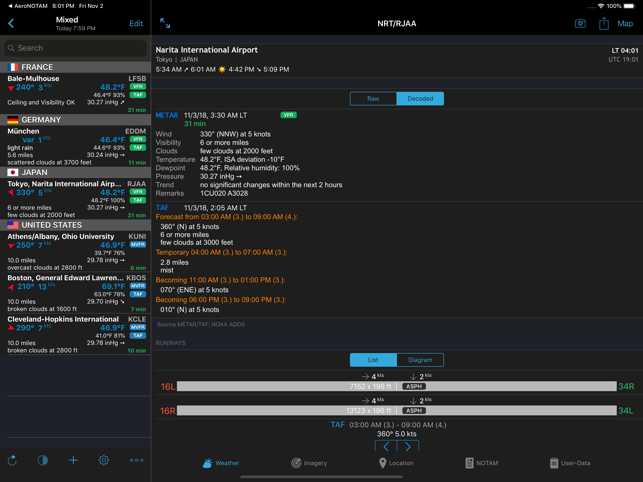Tap the MVFR badge on KCLE
Viewport: 643px width, 482px height.
(138, 327)
